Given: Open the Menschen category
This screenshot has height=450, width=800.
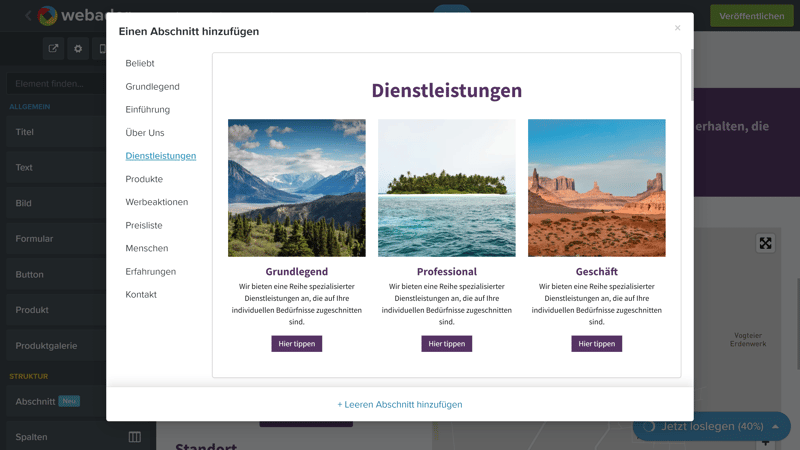Looking at the screenshot, I should pos(147,248).
